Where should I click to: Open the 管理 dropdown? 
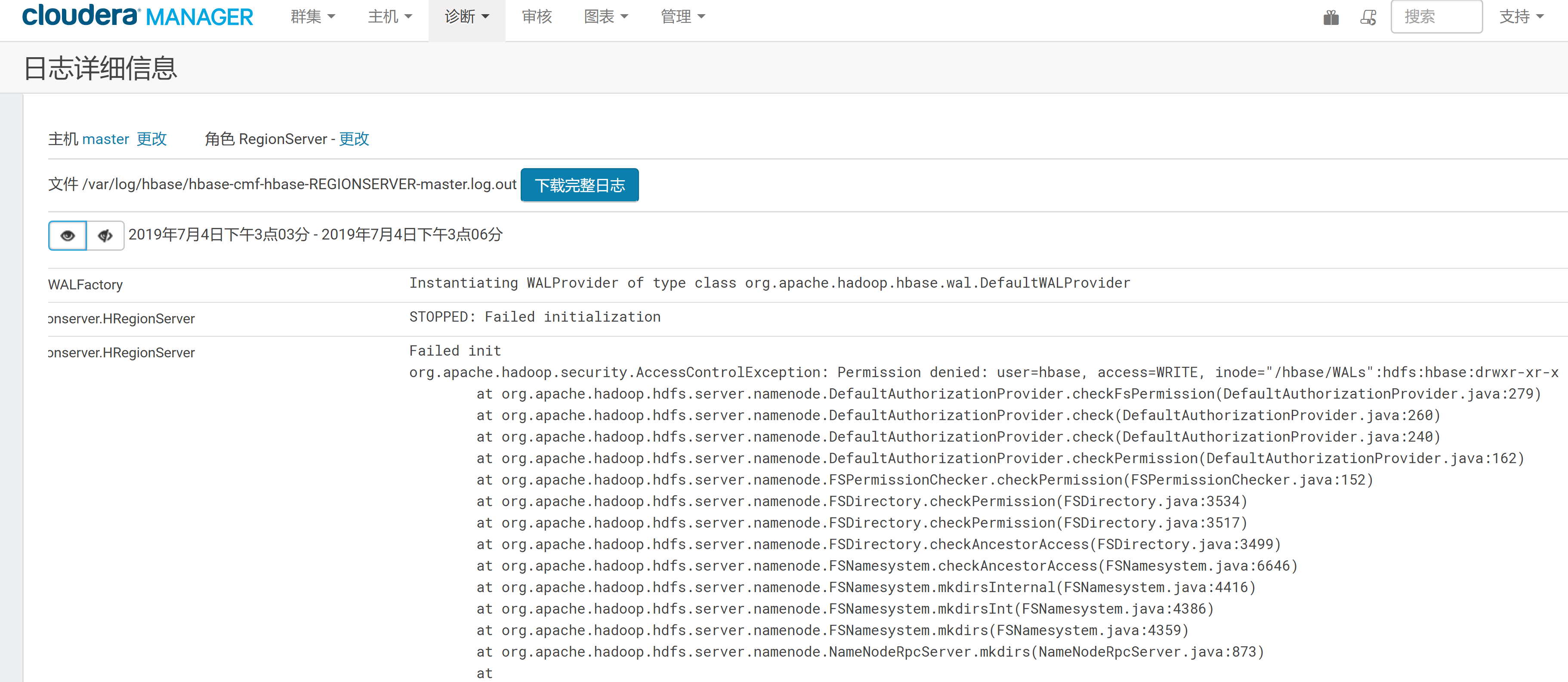coord(682,16)
